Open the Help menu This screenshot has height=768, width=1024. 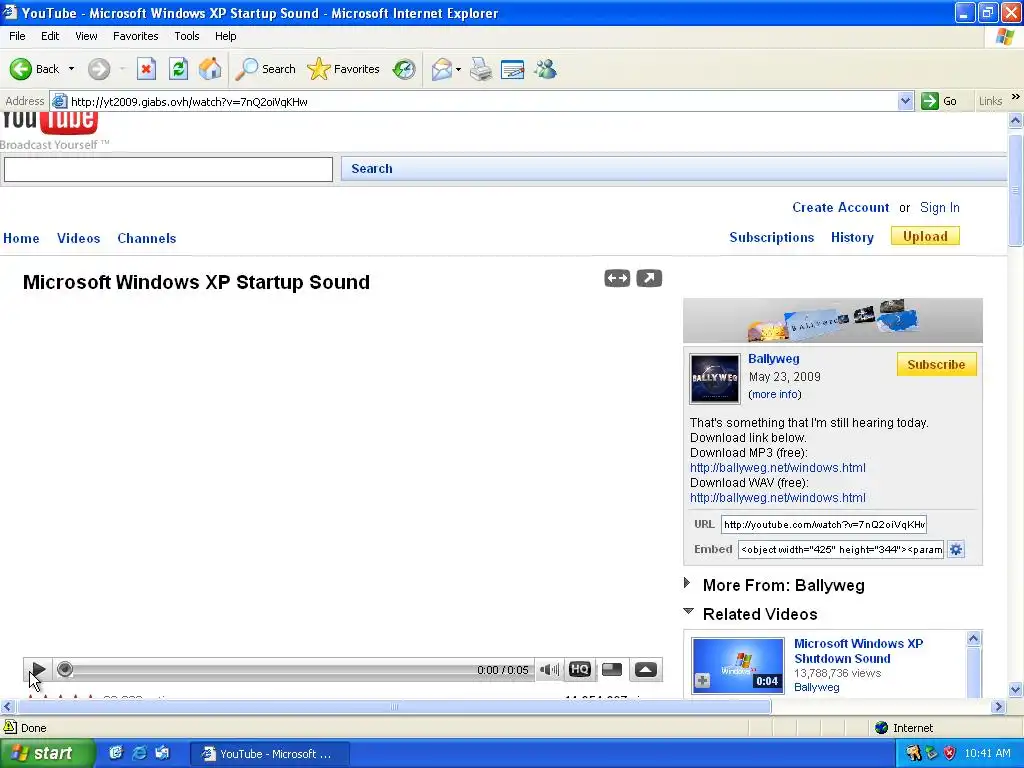[x=225, y=36]
